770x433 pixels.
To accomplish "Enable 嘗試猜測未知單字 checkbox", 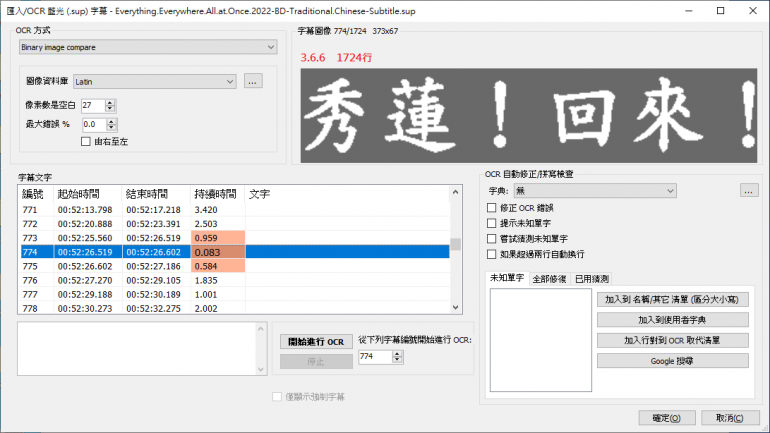I will pyautogui.click(x=492, y=239).
